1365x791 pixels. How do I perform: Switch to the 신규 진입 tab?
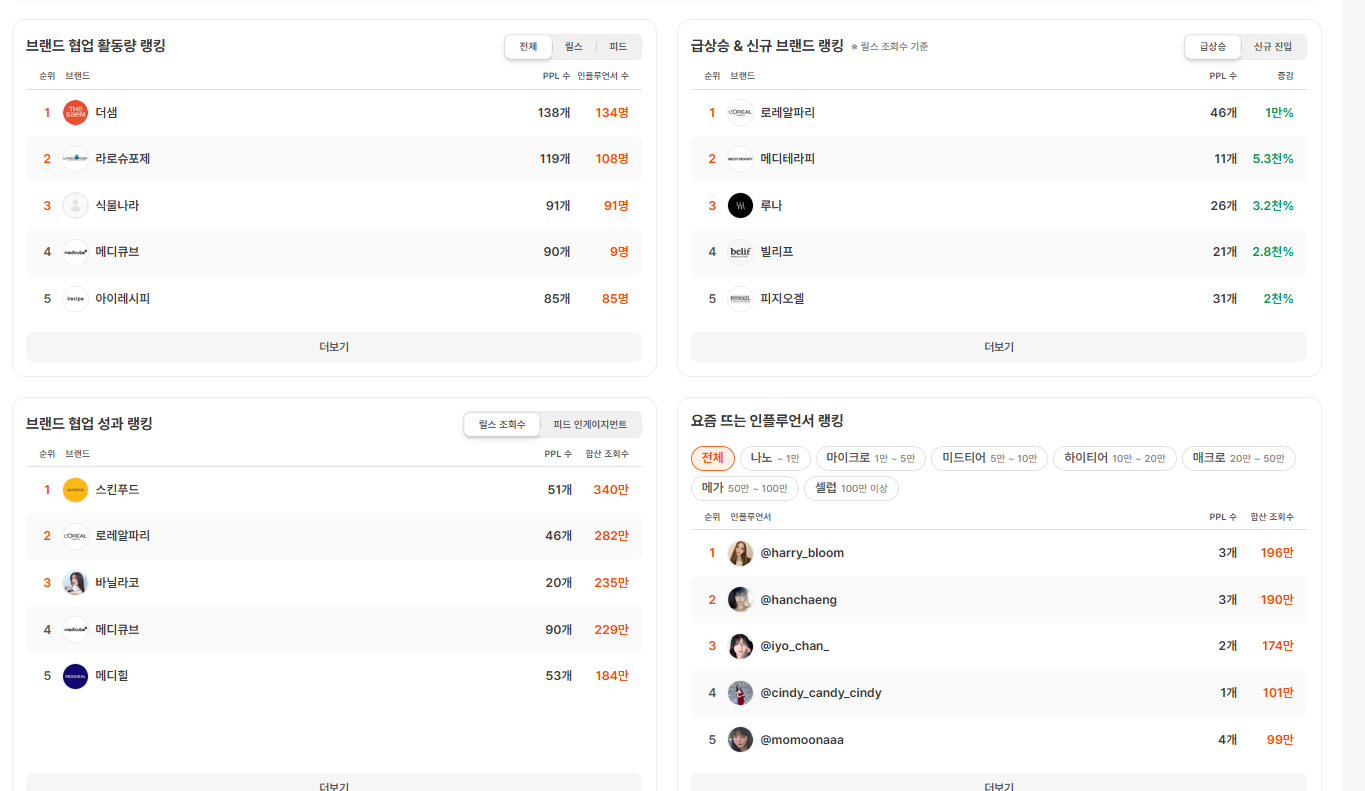click(x=1273, y=47)
